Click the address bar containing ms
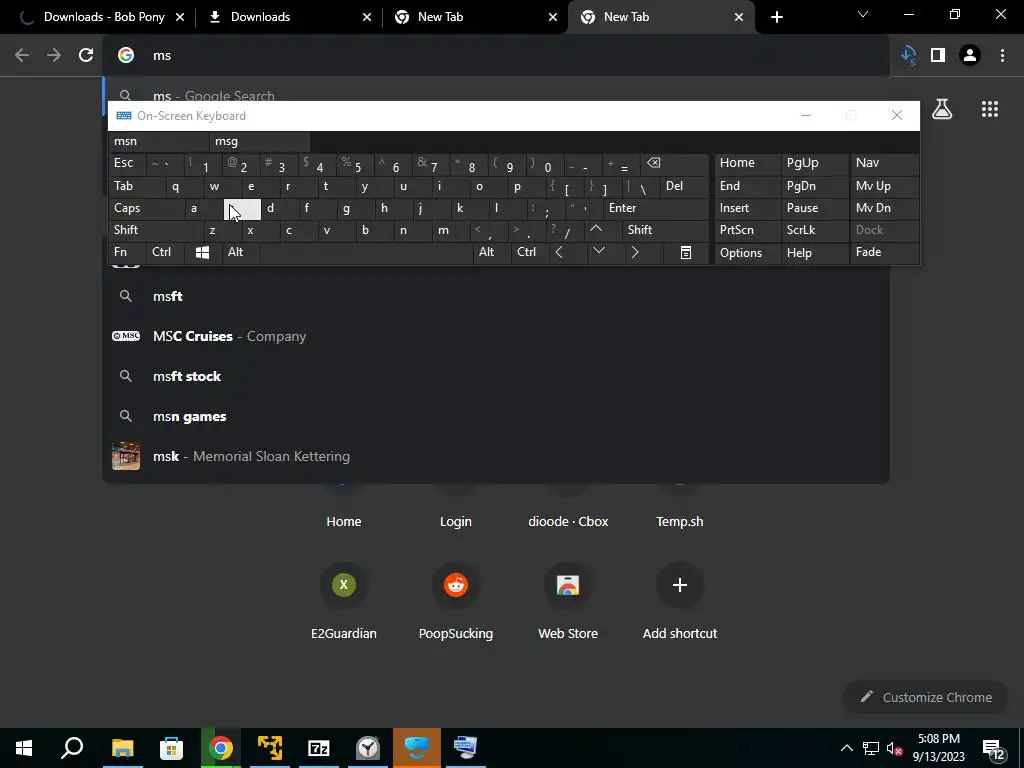Image resolution: width=1024 pixels, height=768 pixels. click(x=496, y=56)
